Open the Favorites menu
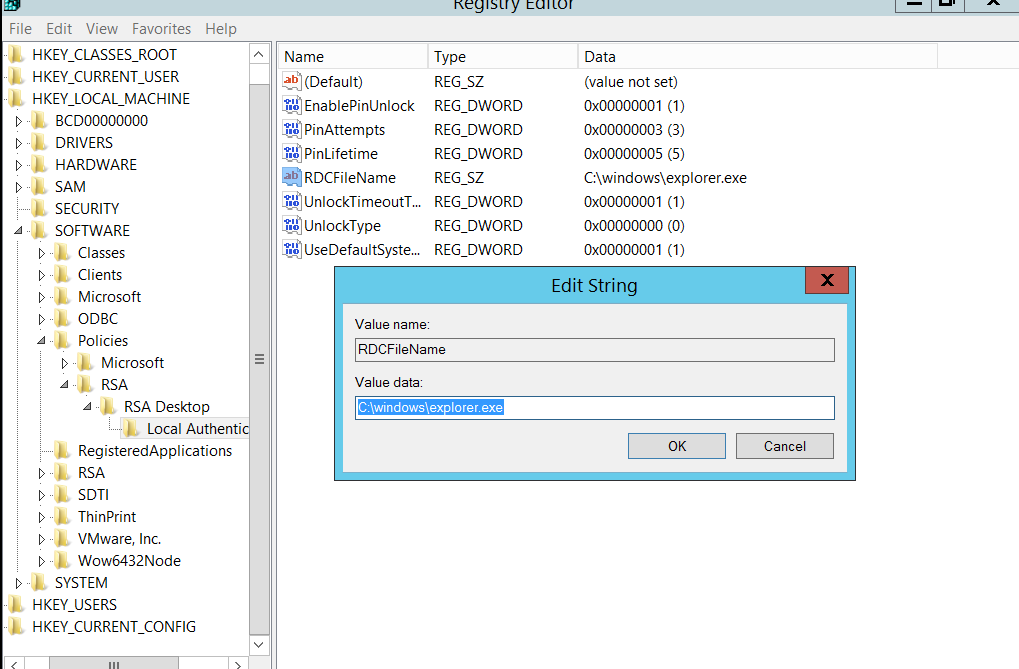The height and width of the screenshot is (669, 1019). coord(162,29)
